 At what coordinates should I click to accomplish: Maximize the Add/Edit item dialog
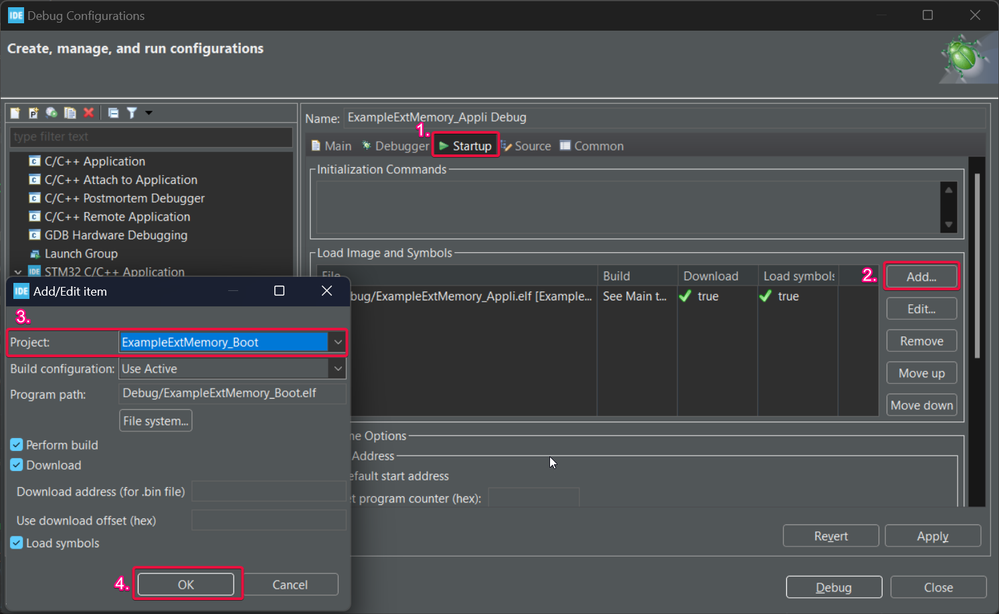click(x=279, y=290)
